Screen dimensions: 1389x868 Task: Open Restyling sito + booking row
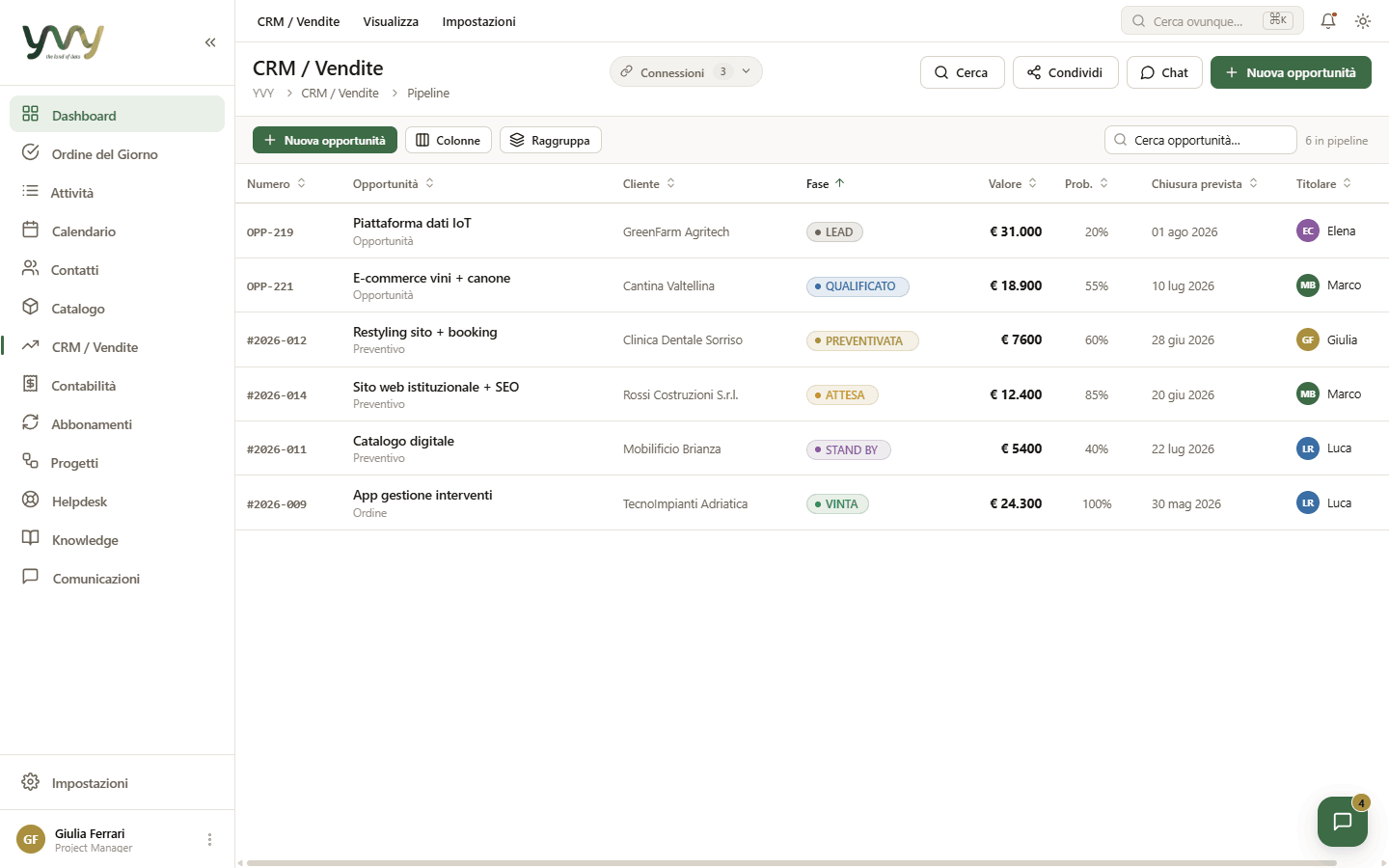click(x=811, y=339)
